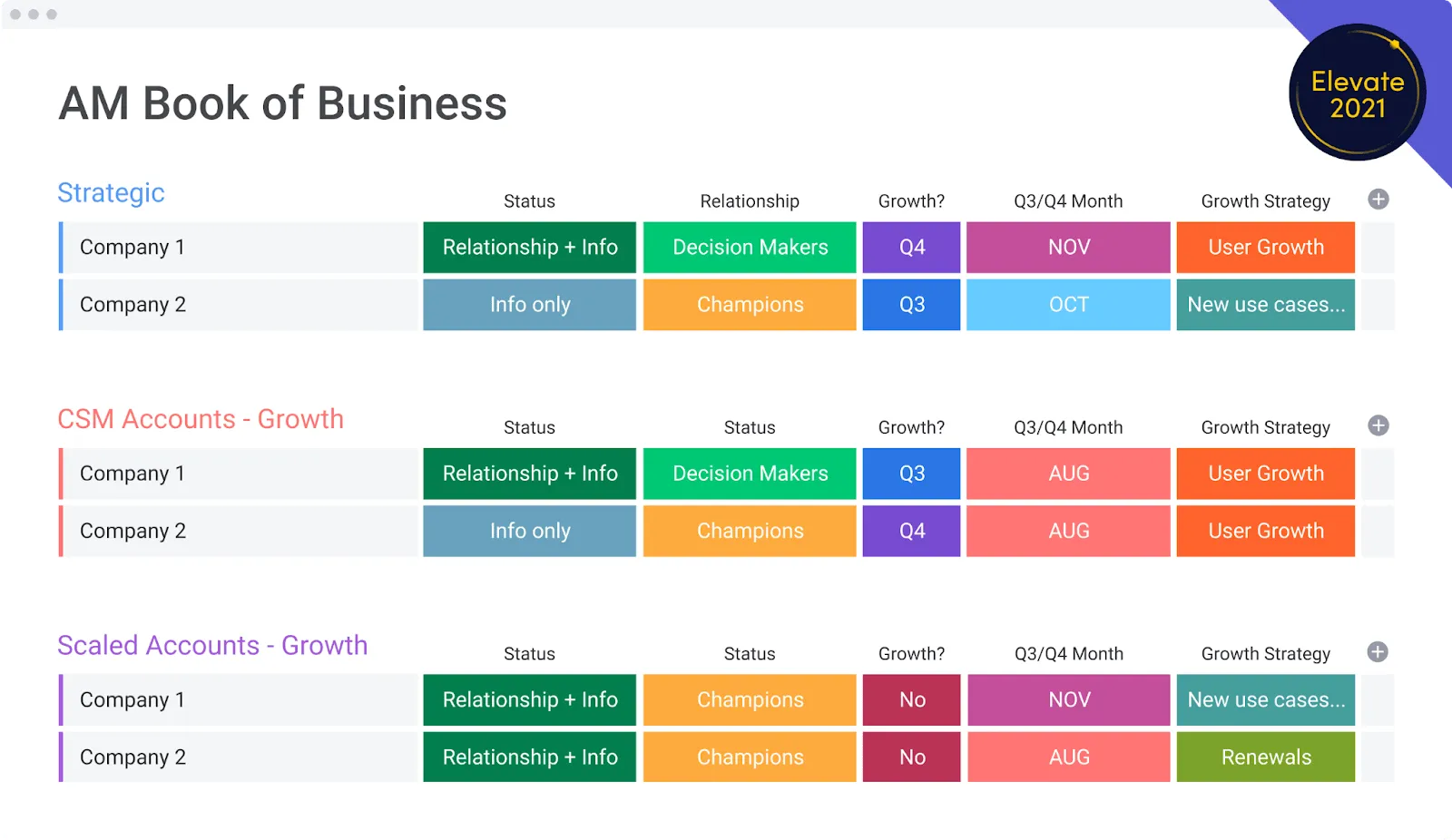Open Renewals growth strategy cell
This screenshot has height=840, width=1452.
(1266, 757)
